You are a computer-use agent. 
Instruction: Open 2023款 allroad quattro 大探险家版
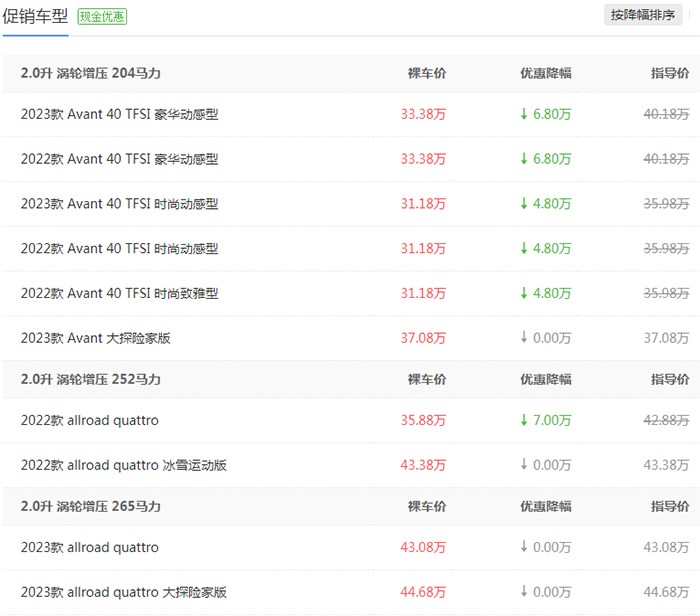tap(123, 593)
